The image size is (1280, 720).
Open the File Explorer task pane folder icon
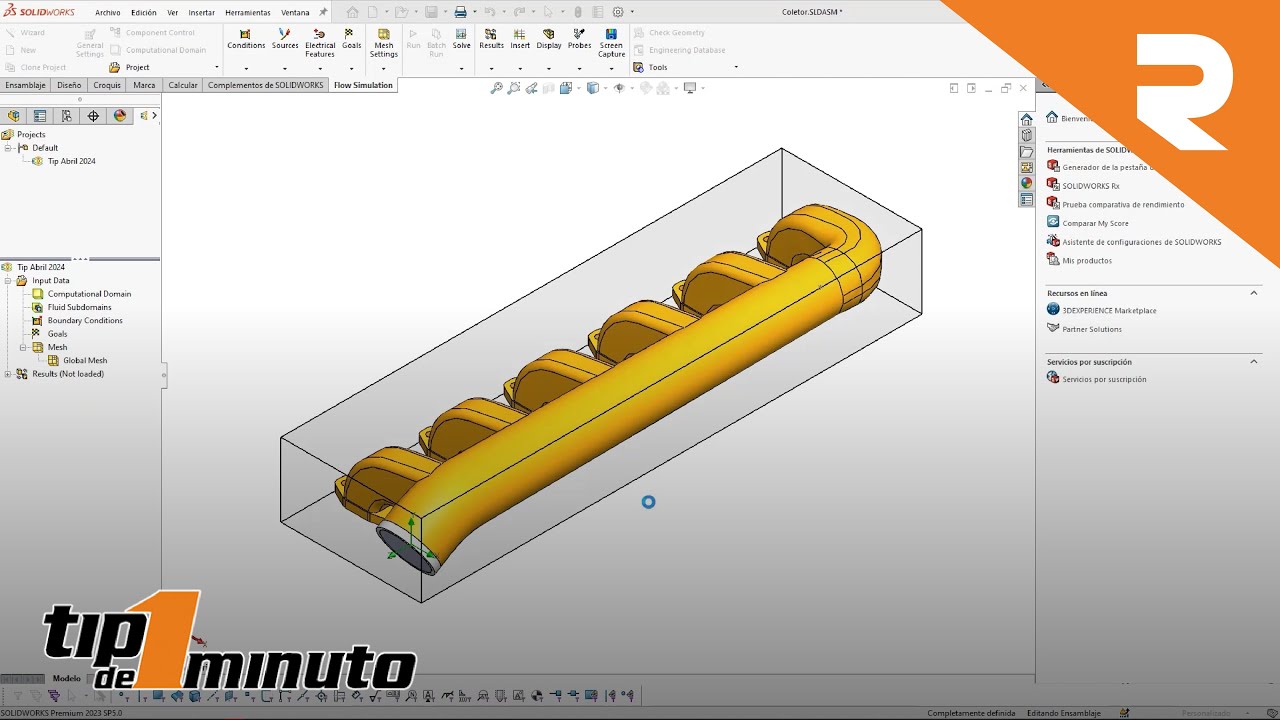tap(1027, 152)
